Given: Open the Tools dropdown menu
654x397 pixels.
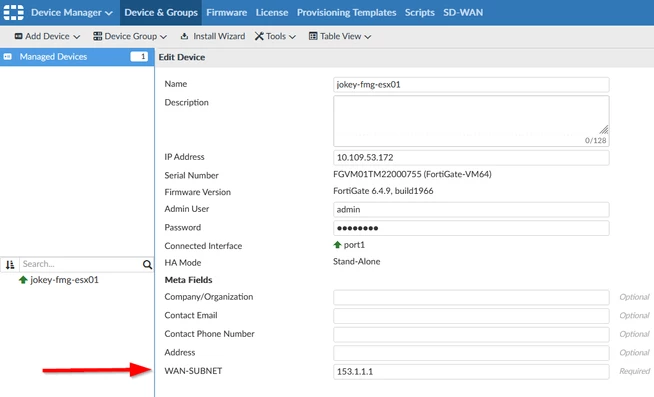Looking at the screenshot, I should click(275, 36).
